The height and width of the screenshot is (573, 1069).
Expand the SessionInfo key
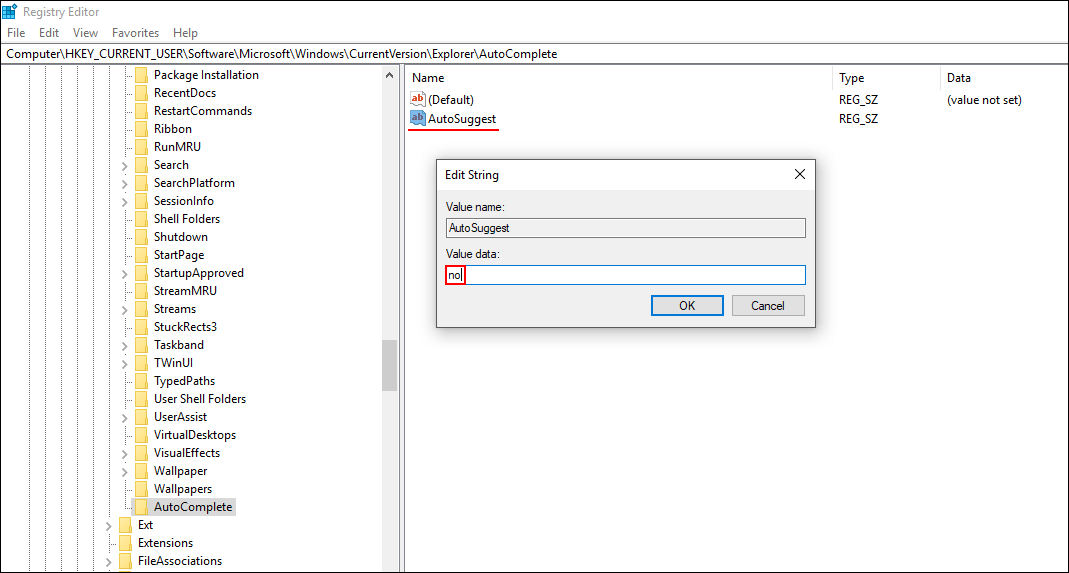click(124, 201)
